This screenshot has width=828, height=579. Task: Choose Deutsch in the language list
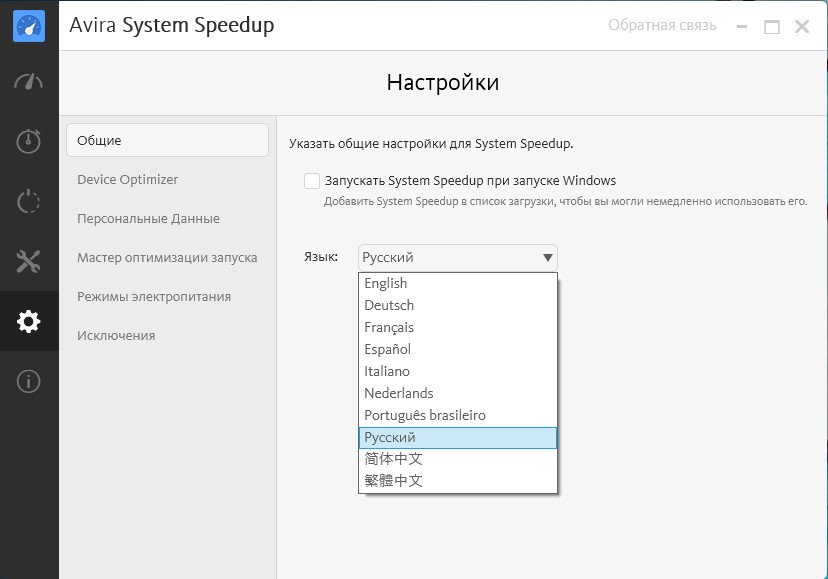point(389,306)
